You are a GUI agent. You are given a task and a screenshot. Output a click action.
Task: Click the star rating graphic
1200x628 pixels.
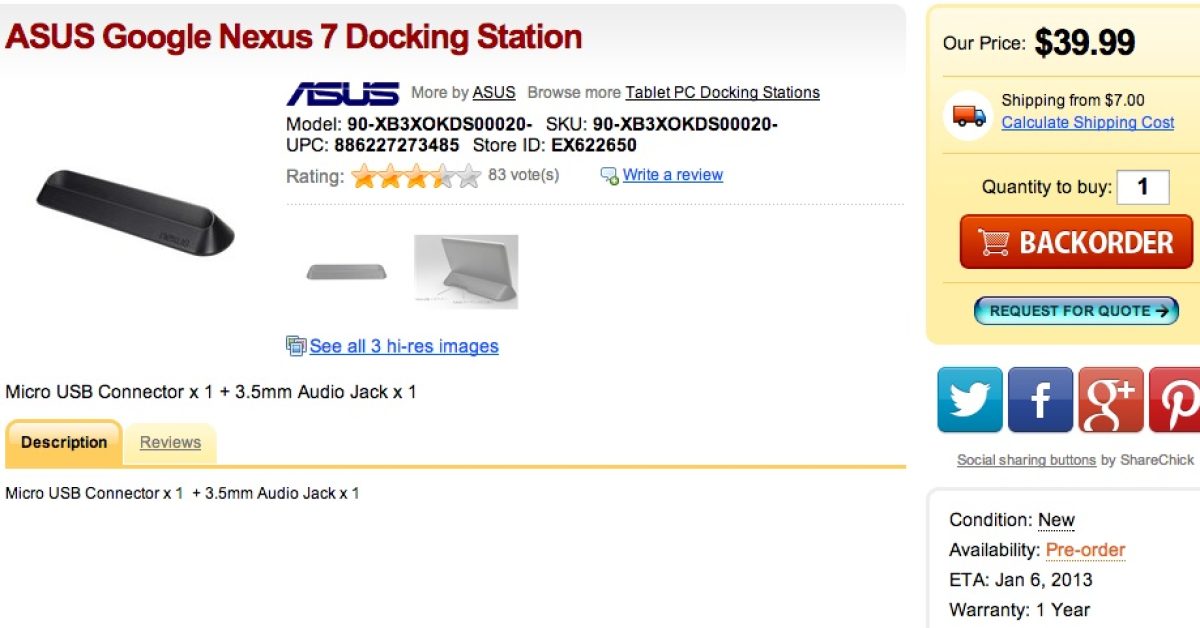(416, 177)
